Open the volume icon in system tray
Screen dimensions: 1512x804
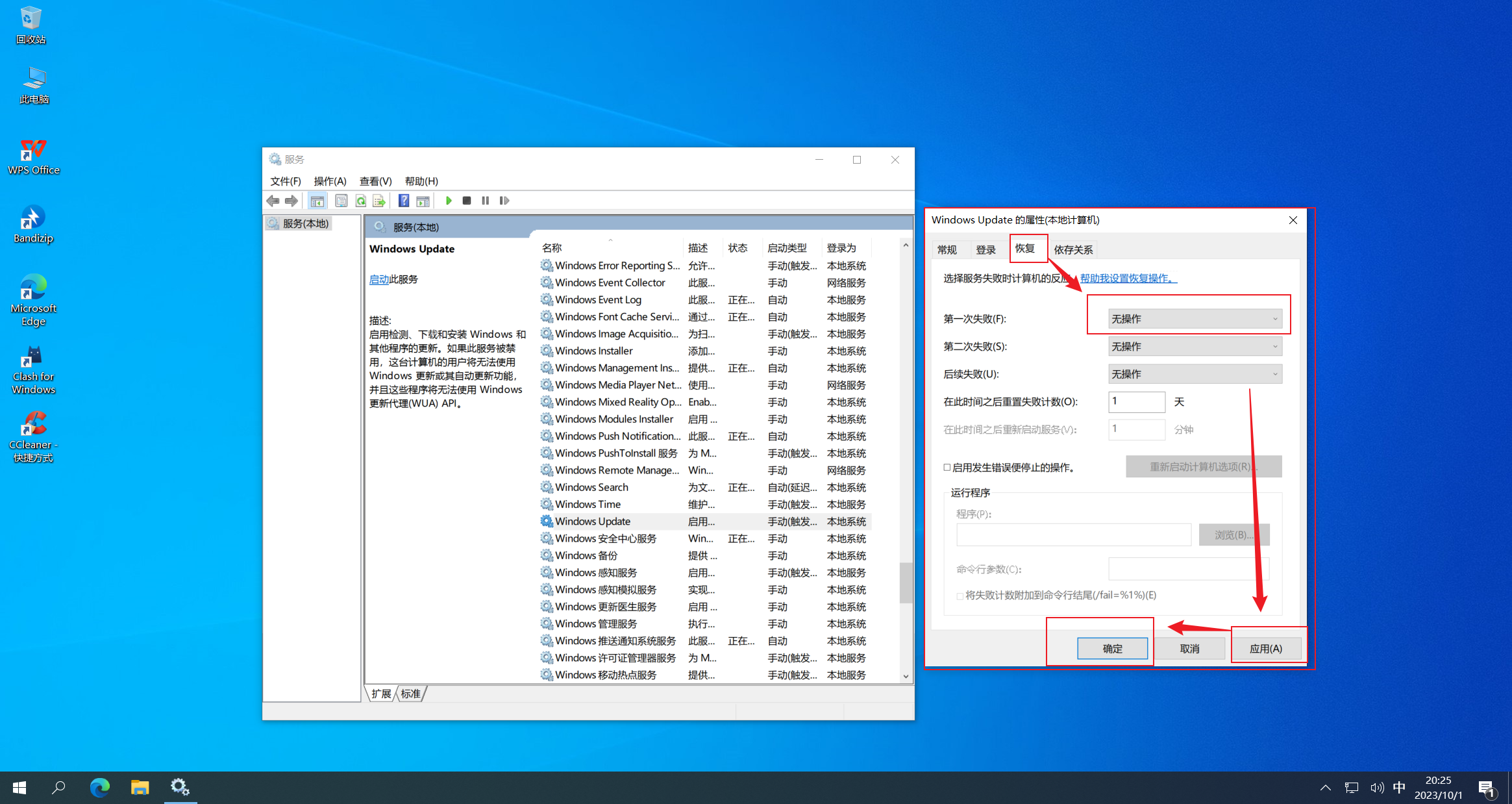(1376, 788)
